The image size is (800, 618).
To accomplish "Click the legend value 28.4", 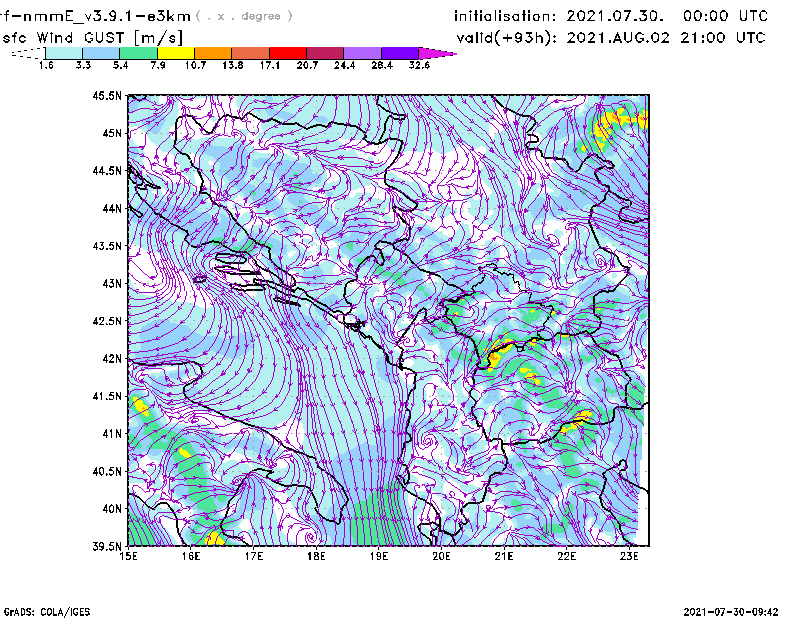I will [382, 65].
